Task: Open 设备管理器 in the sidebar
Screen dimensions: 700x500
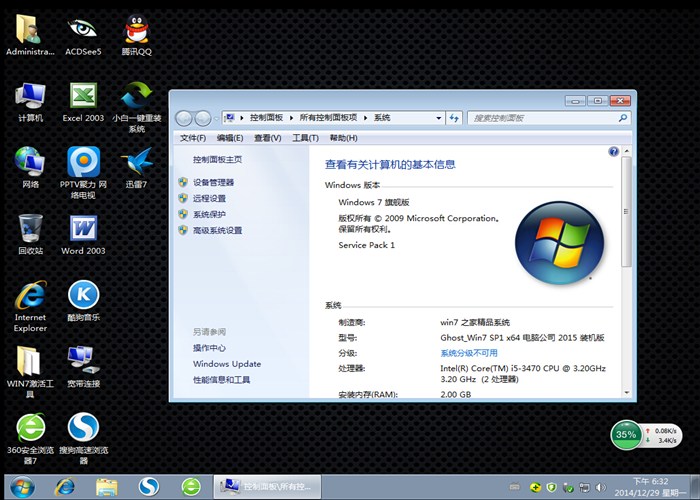Action: pyautogui.click(x=213, y=182)
